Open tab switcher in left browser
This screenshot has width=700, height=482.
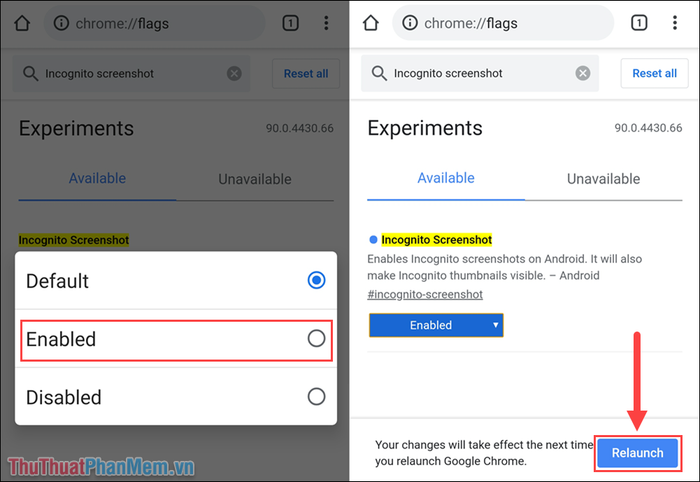tap(290, 23)
